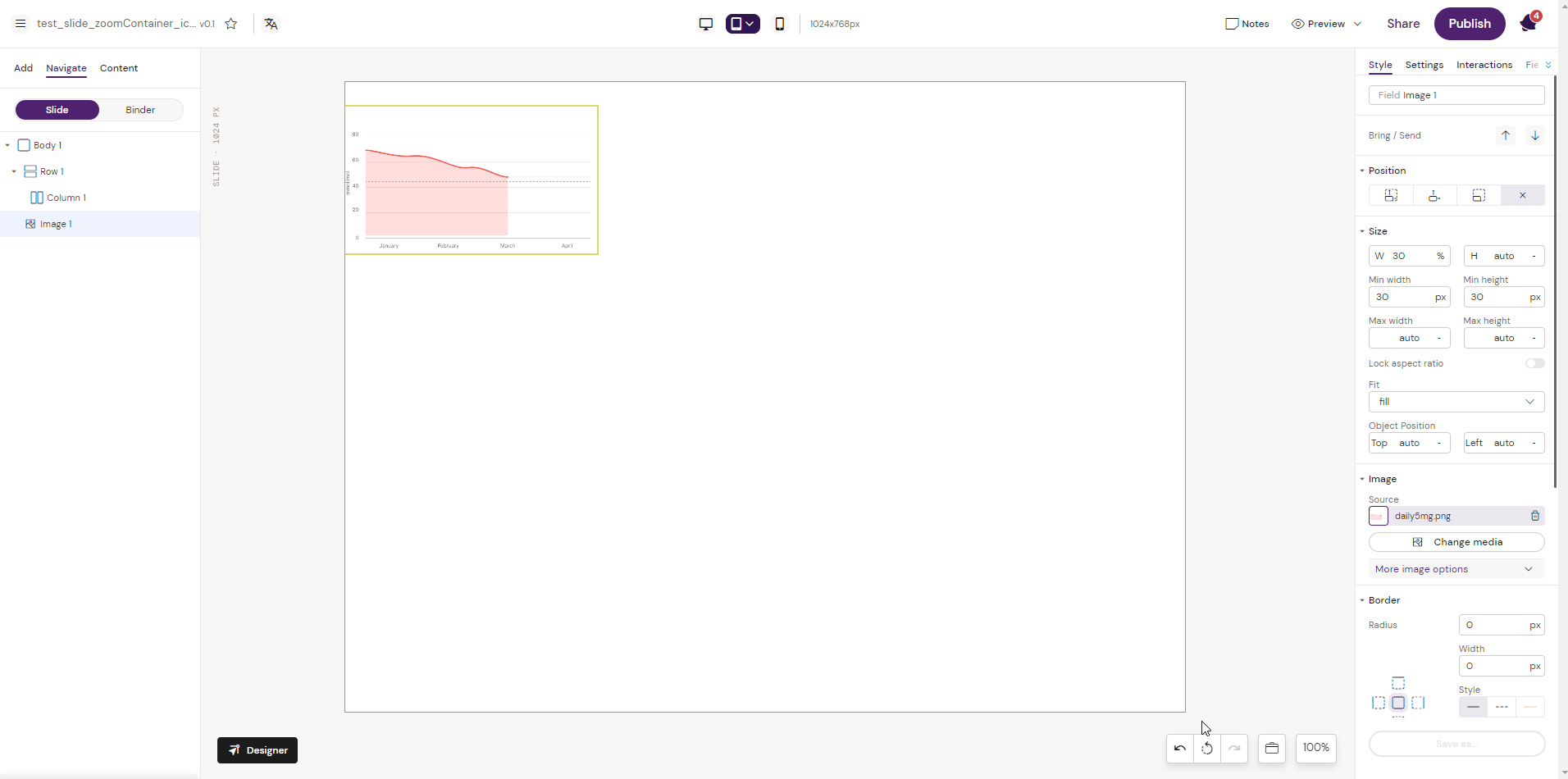Select dashed border style option
1568x779 pixels.
1502,707
